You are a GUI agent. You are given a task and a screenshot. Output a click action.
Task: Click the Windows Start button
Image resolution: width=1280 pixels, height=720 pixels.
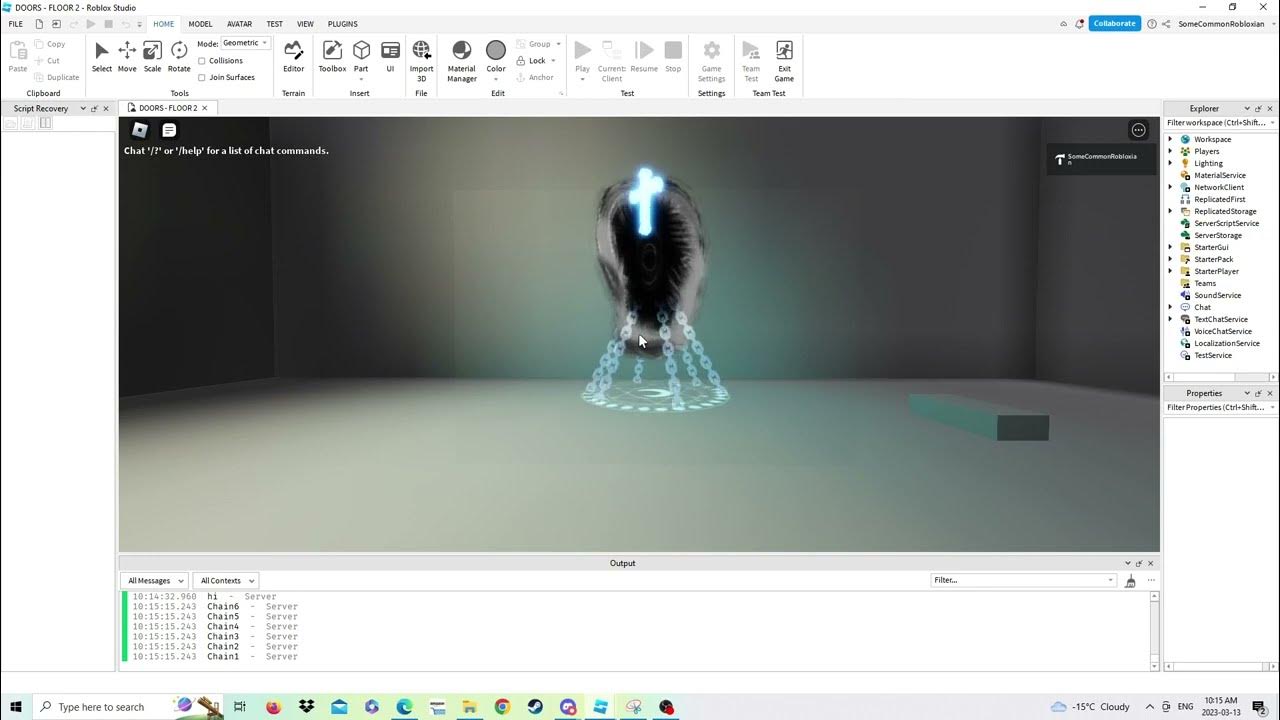pyautogui.click(x=16, y=707)
